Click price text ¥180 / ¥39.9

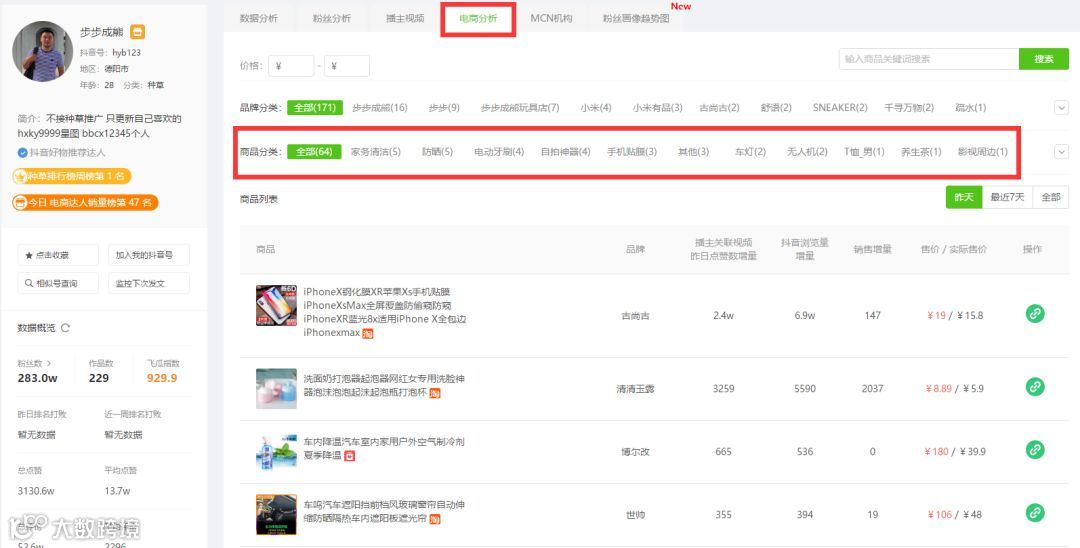click(955, 452)
